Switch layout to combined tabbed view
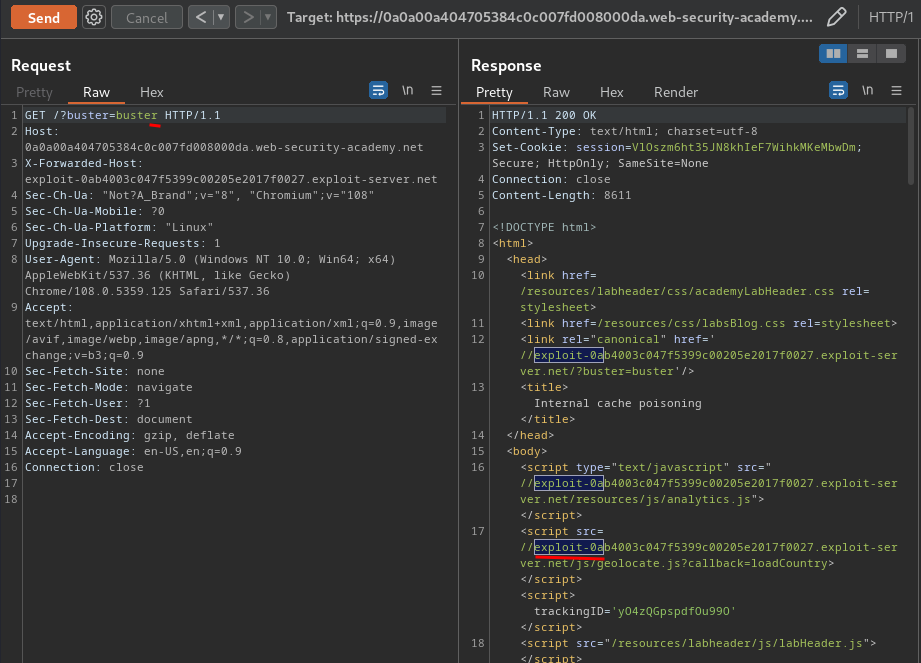 (x=891, y=53)
